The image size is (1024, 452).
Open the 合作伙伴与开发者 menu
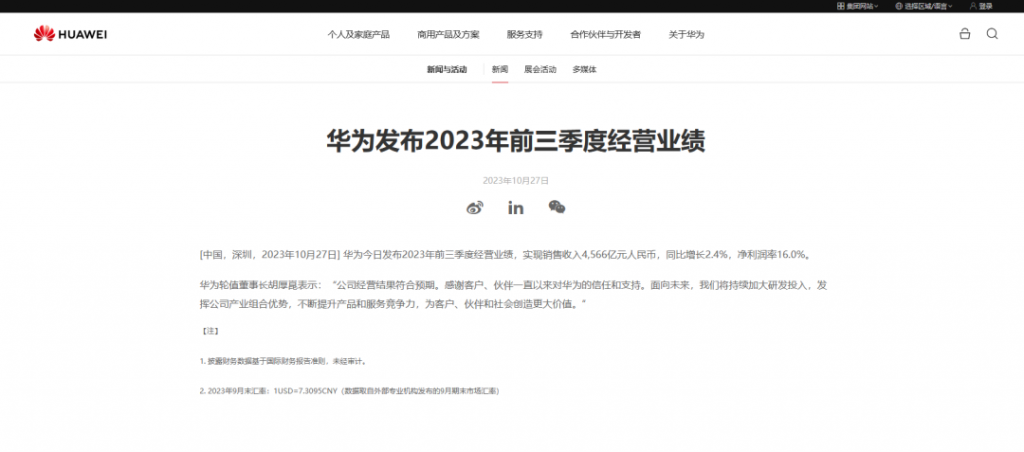click(605, 35)
